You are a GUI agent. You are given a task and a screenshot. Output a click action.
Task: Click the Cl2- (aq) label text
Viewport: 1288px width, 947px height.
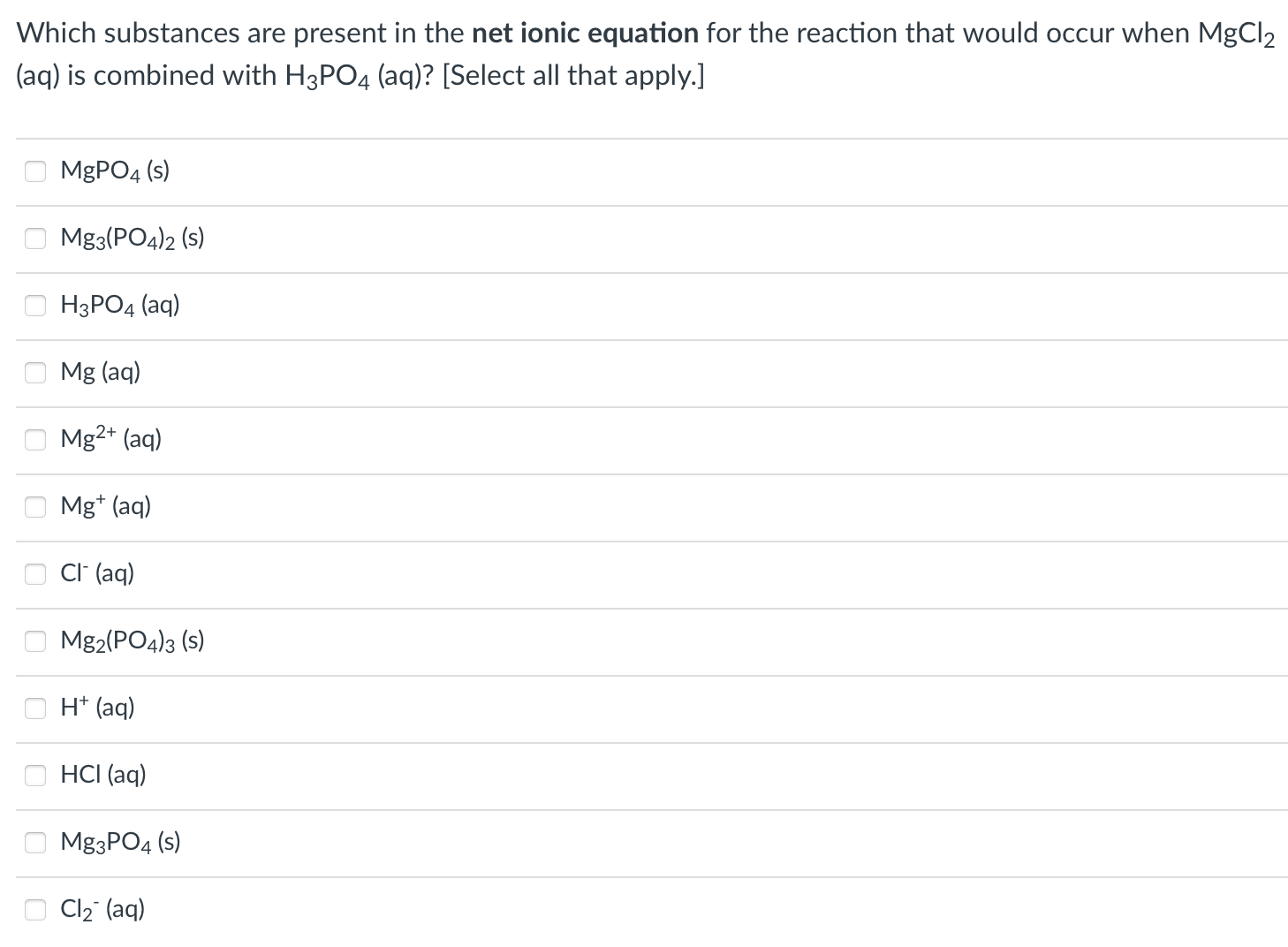(102, 909)
